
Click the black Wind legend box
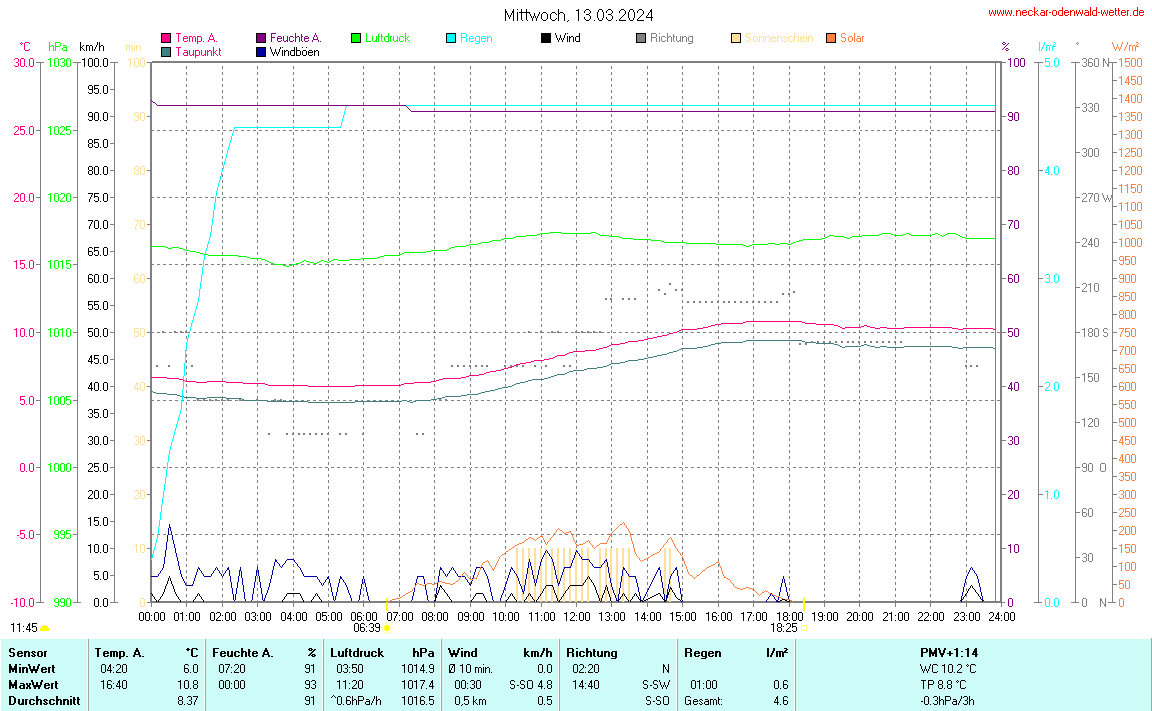pyautogui.click(x=546, y=38)
